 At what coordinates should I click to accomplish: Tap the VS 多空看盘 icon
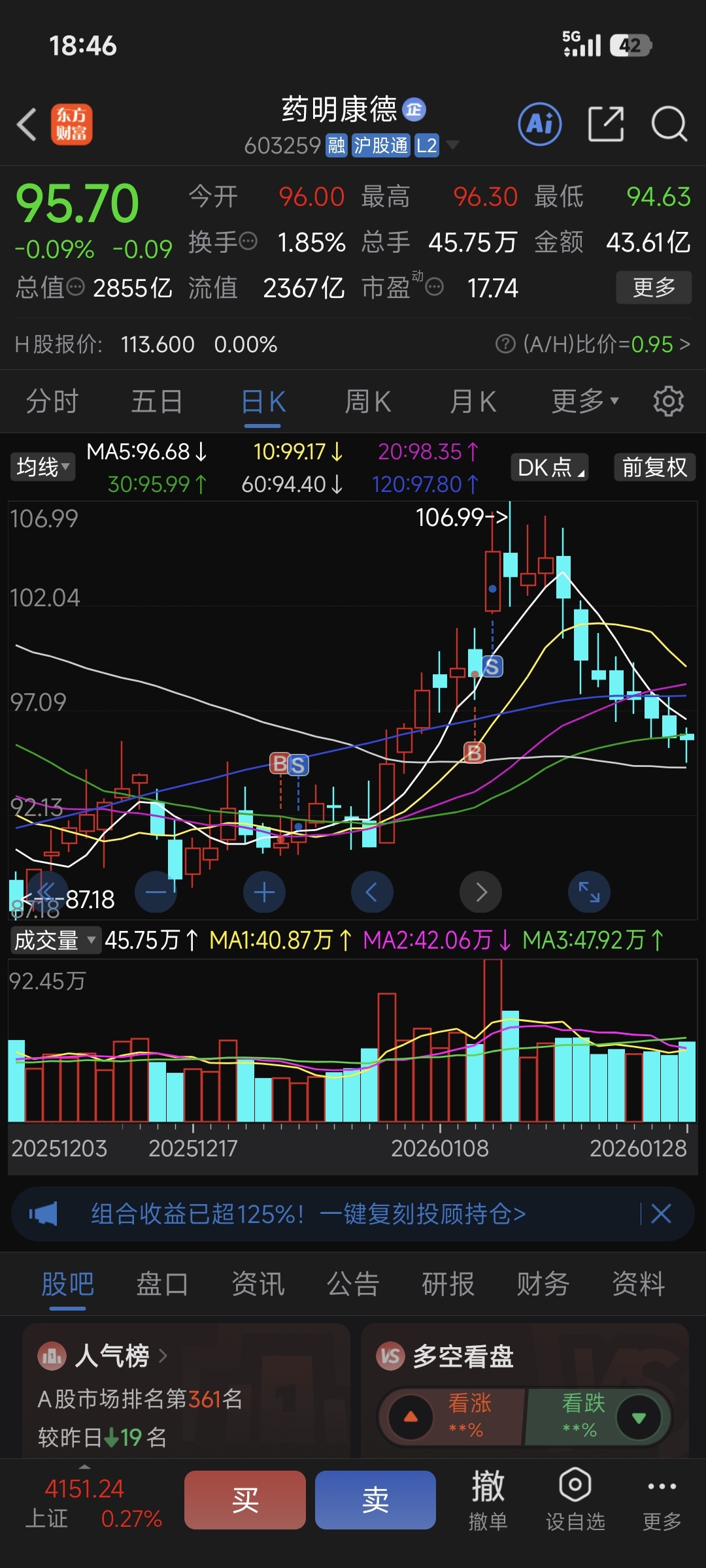tap(390, 1356)
